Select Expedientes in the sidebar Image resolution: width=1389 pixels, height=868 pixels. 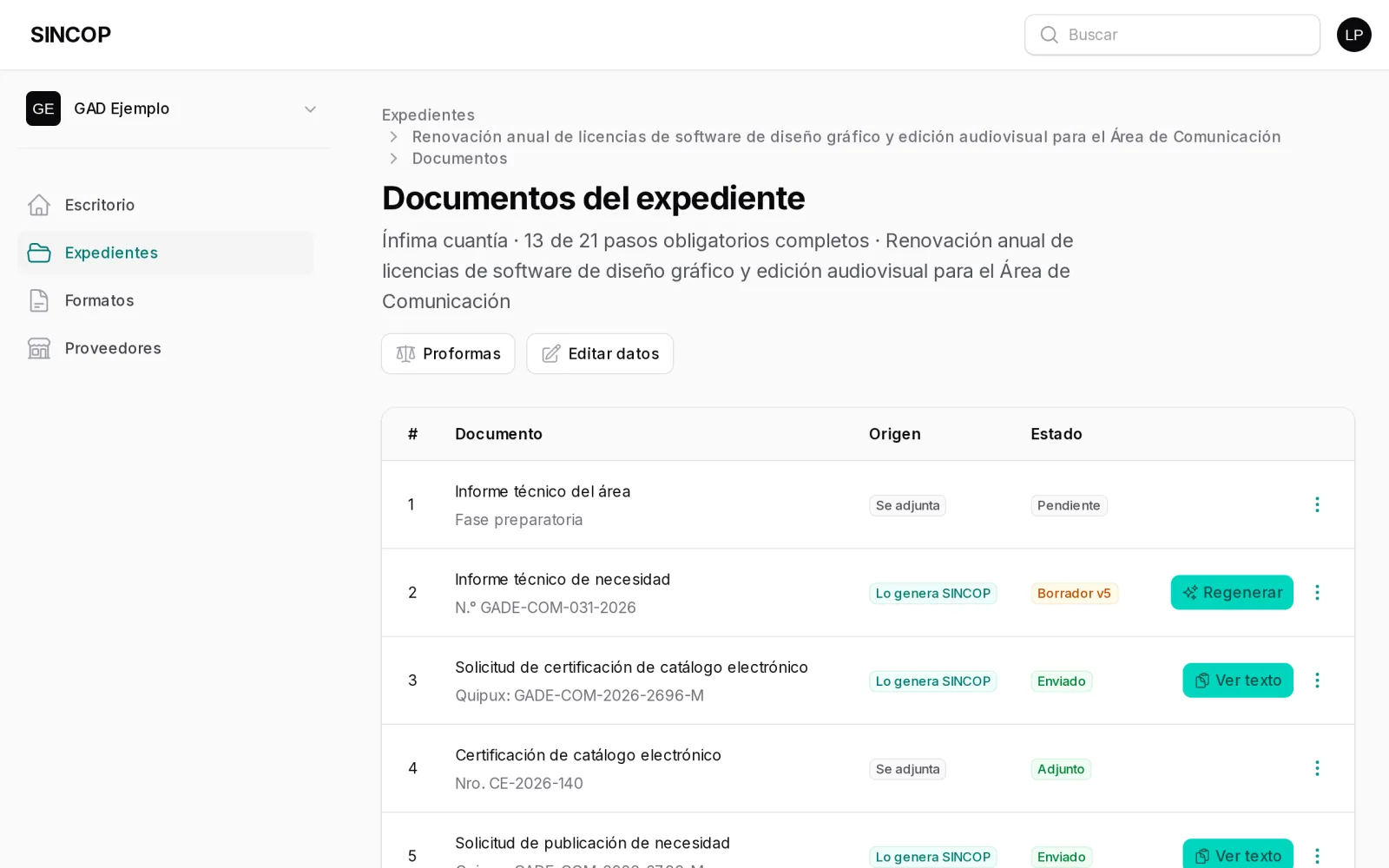(x=165, y=253)
